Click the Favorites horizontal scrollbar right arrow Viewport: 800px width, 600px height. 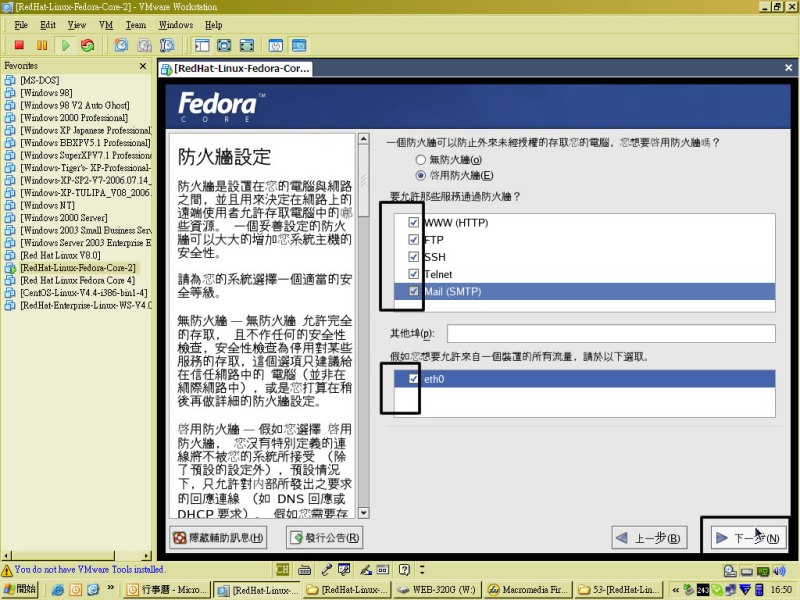click(147, 556)
